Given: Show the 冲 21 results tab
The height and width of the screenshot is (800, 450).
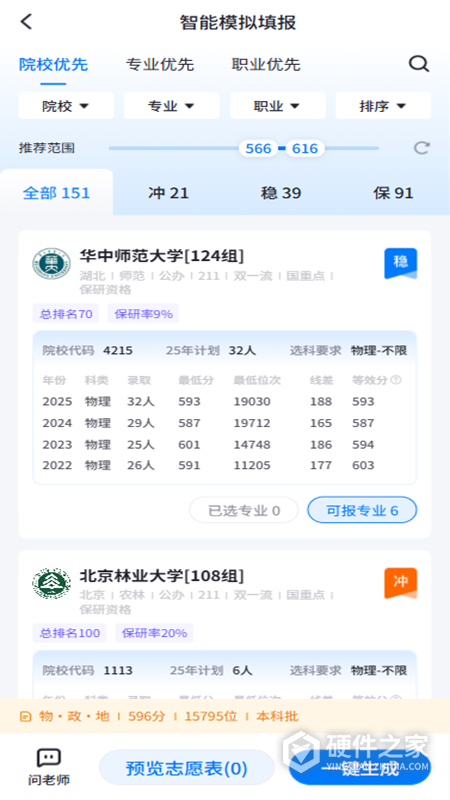Looking at the screenshot, I should [x=168, y=193].
